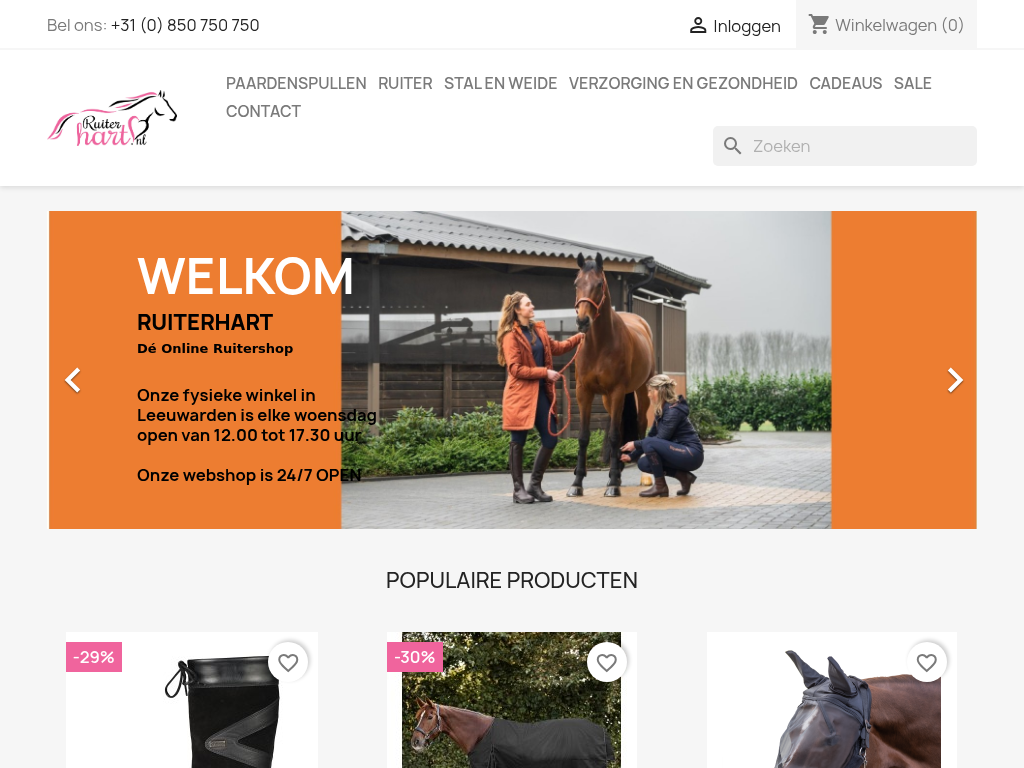Open the black boot product thumbnail
Screen dimensions: 1024x768
192,700
